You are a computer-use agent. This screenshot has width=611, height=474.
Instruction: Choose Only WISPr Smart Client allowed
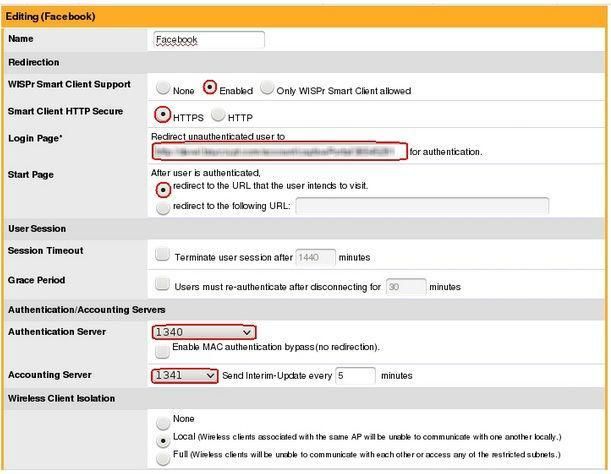(267, 87)
